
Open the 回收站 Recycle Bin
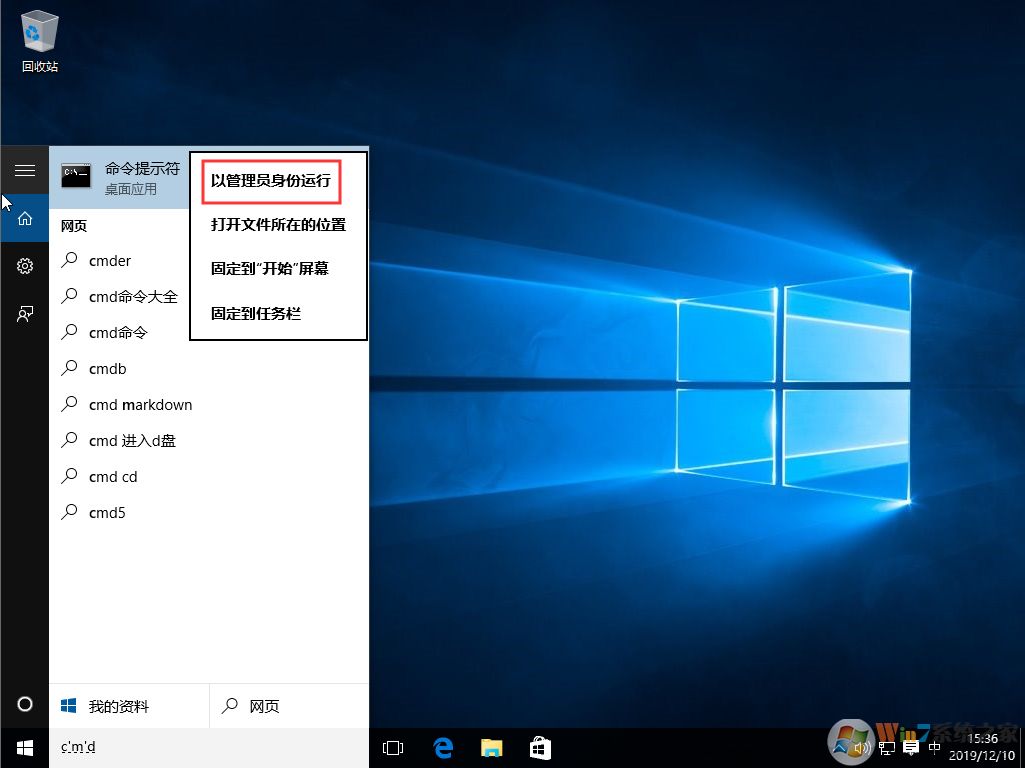pyautogui.click(x=38, y=35)
